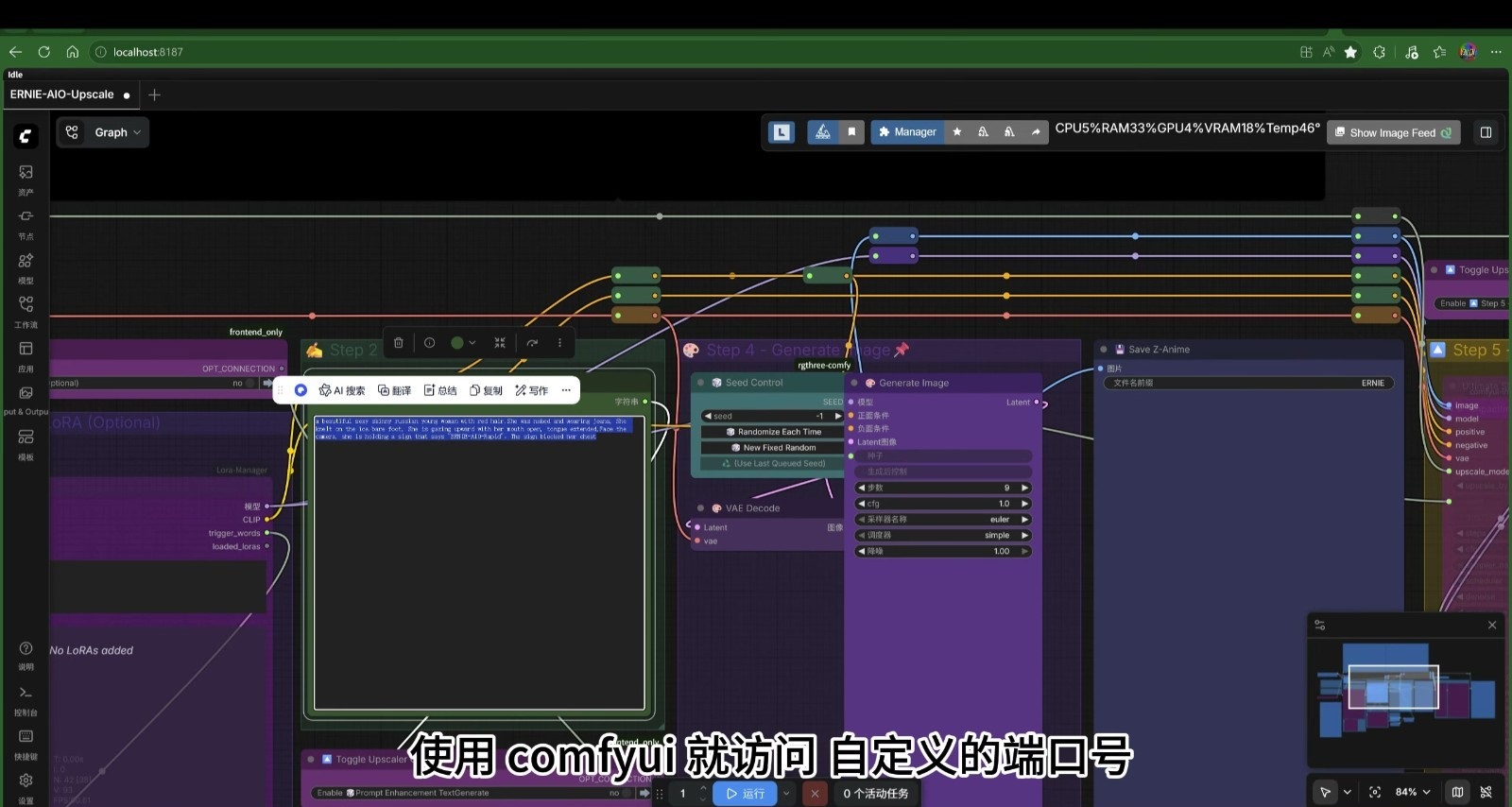Click the Show Image Feed button
The height and width of the screenshot is (807, 1512).
(1392, 133)
